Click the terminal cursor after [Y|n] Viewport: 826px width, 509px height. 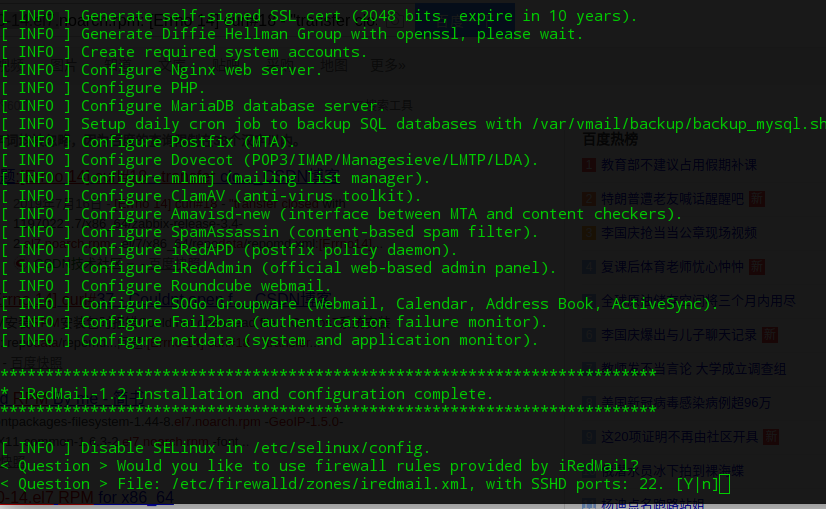724,484
